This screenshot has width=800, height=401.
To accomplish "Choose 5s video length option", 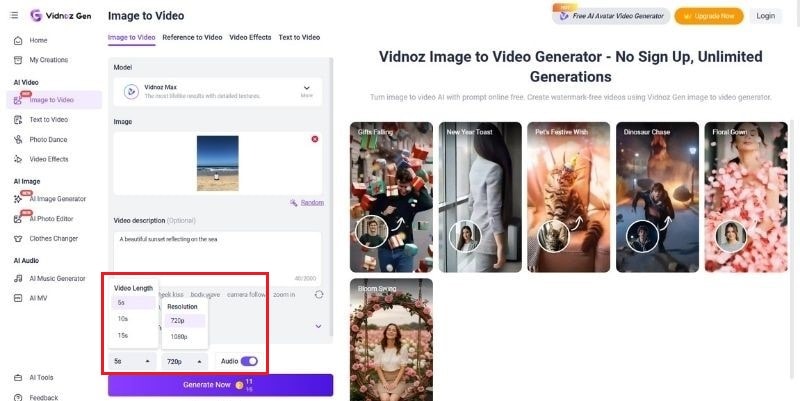I will pos(134,303).
